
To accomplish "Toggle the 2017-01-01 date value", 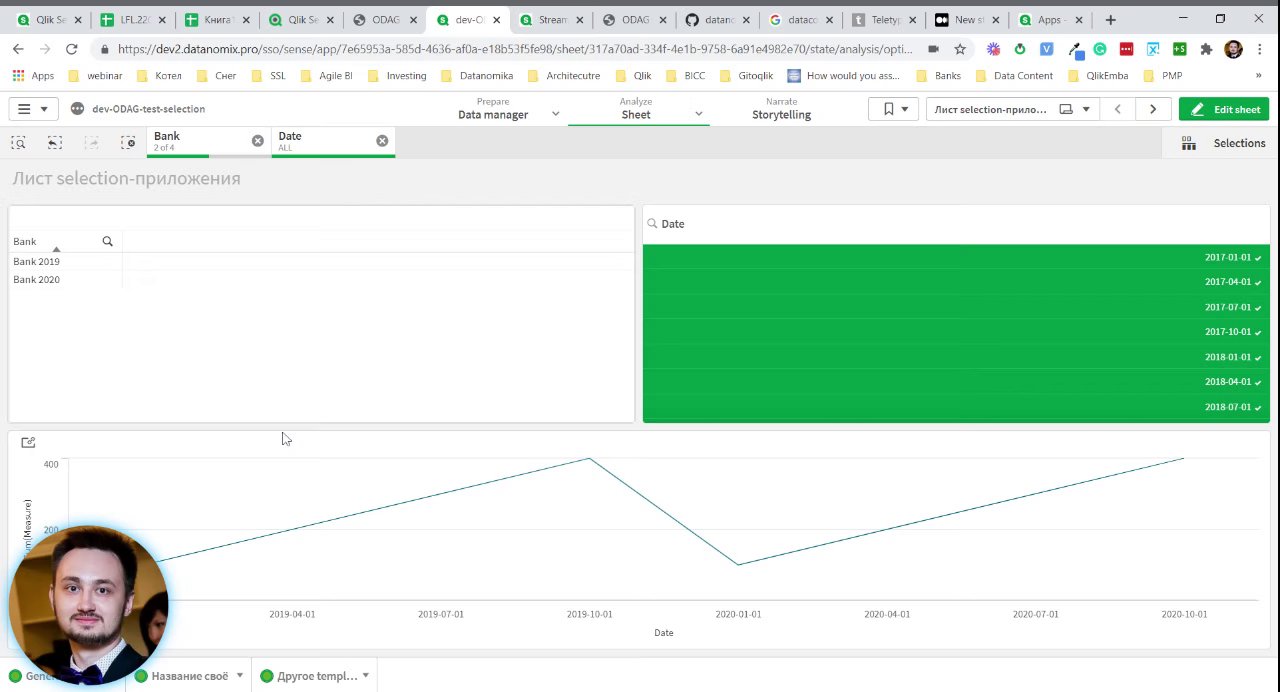I will click(956, 257).
